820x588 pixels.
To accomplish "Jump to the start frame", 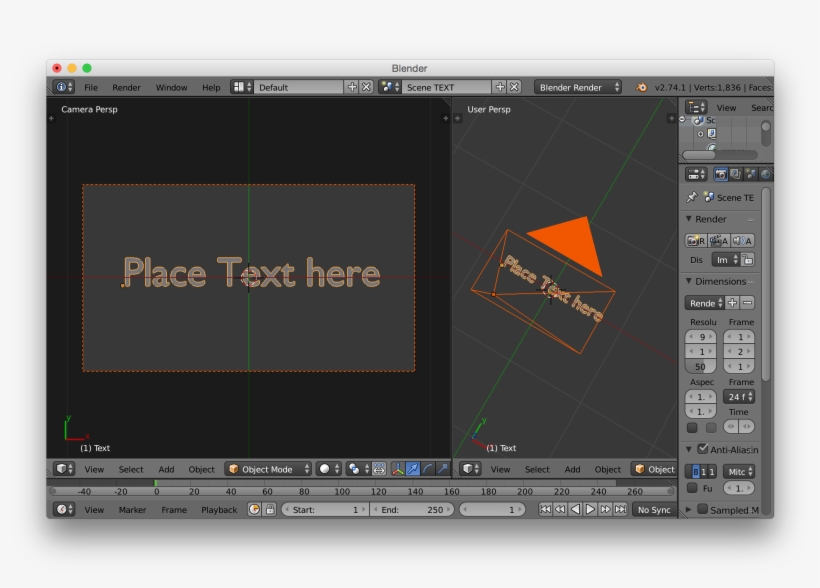I will point(545,509).
